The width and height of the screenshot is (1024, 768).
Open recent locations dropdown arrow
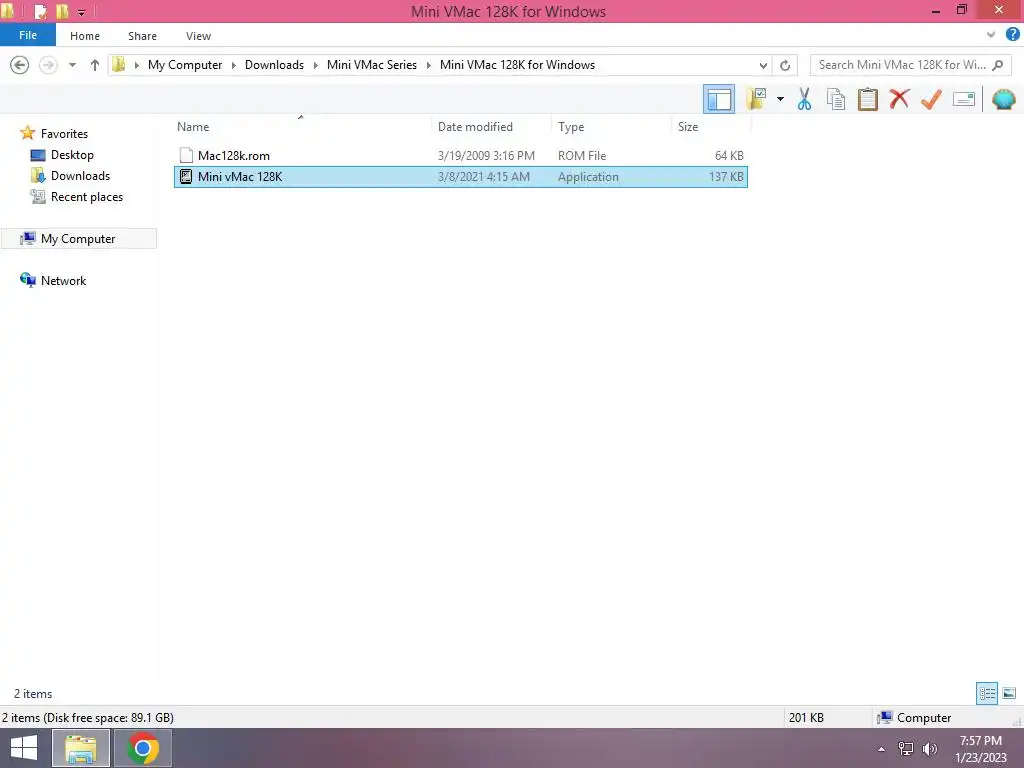72,65
